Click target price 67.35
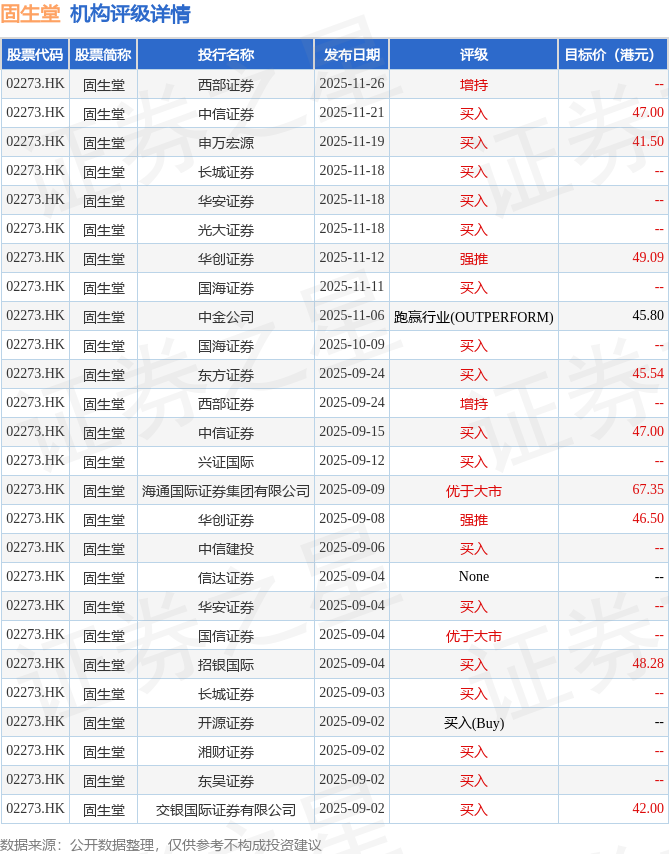 coord(648,490)
